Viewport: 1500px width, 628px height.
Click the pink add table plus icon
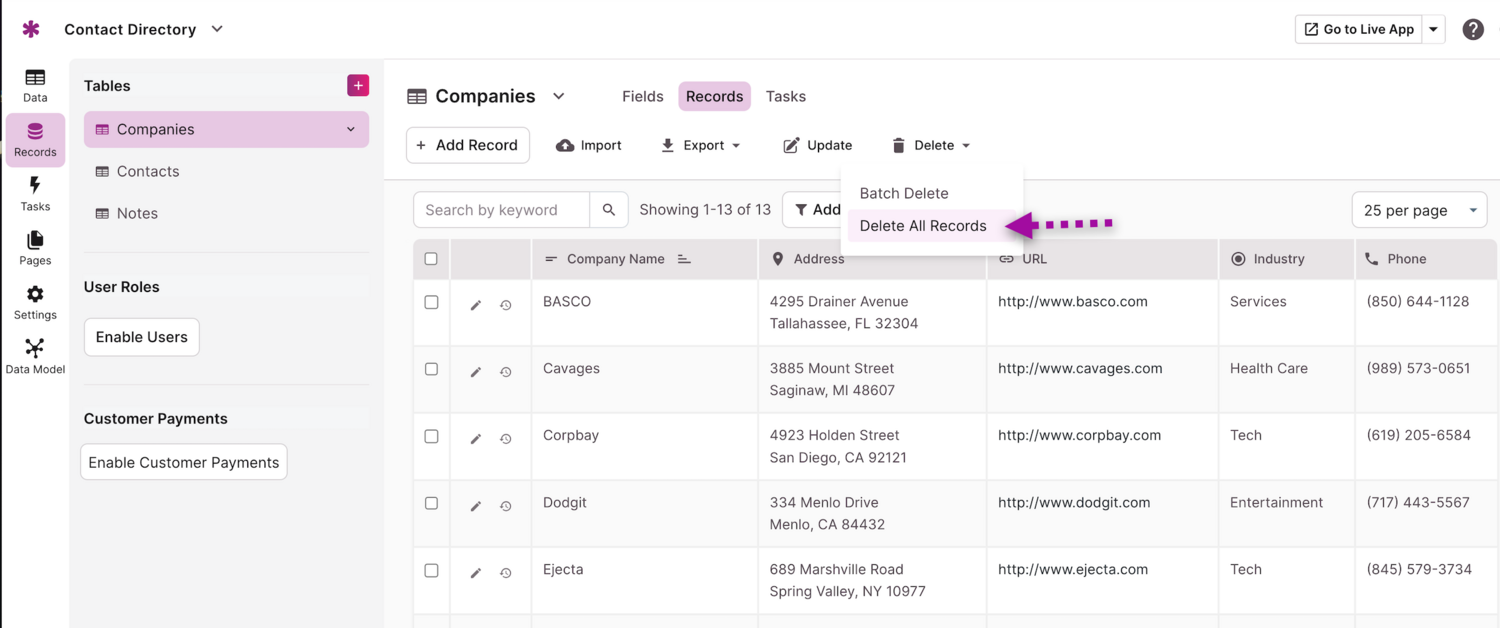click(358, 86)
